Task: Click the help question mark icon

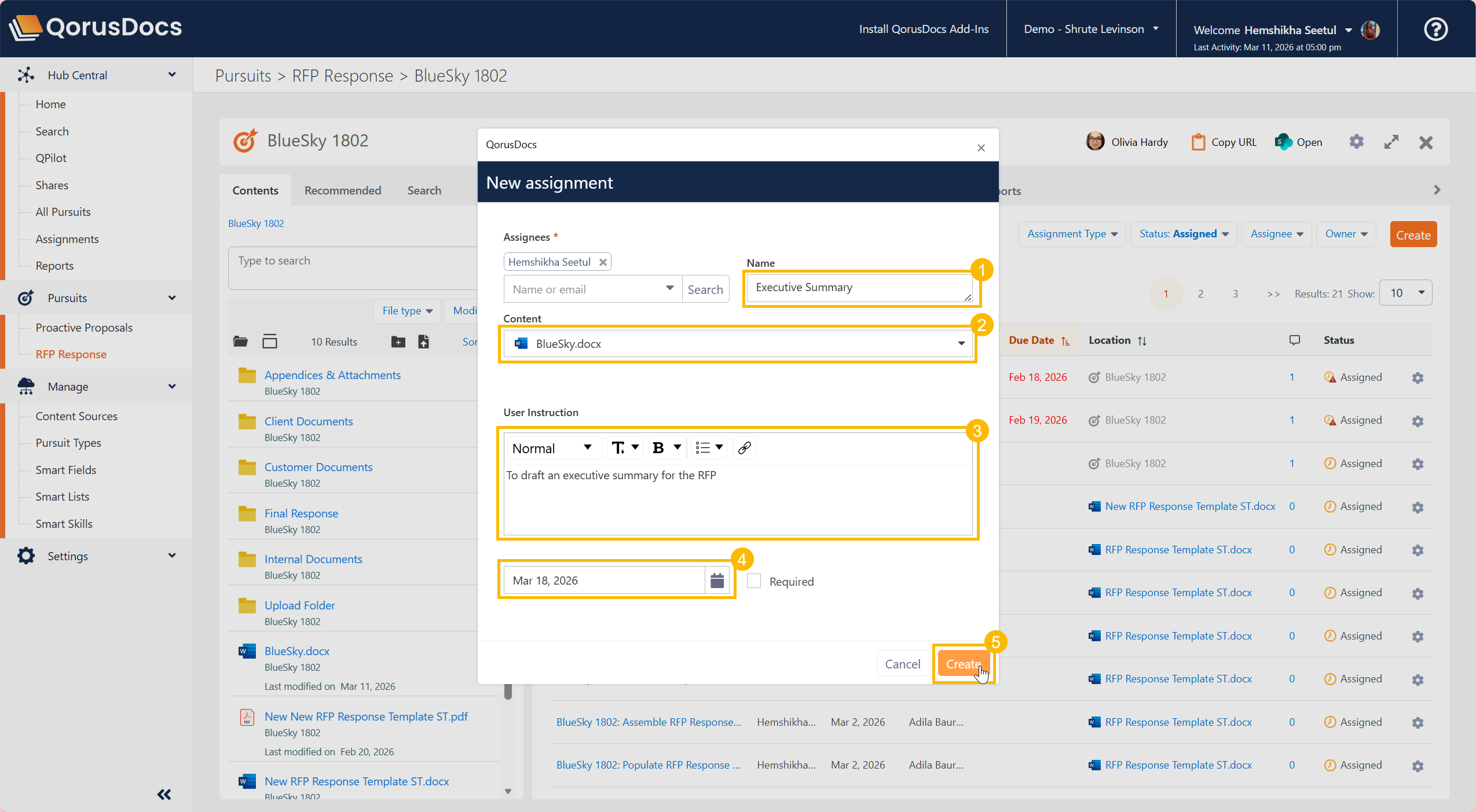Action: [x=1435, y=29]
